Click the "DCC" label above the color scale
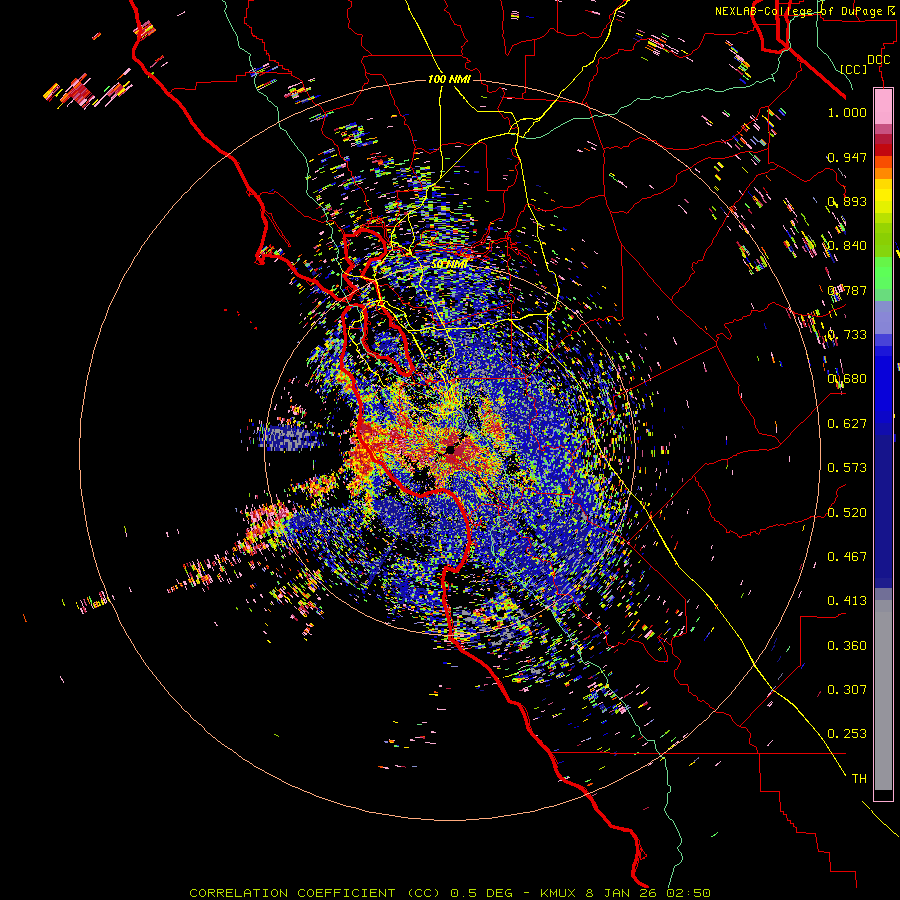 878,60
